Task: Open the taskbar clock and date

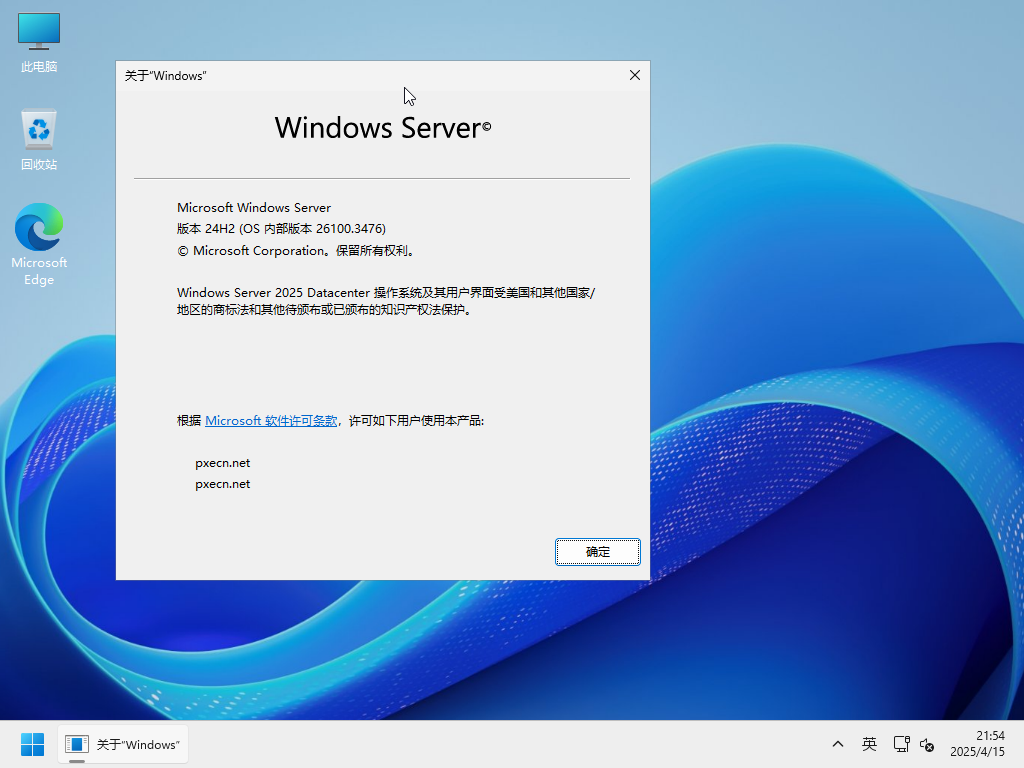Action: point(977,744)
